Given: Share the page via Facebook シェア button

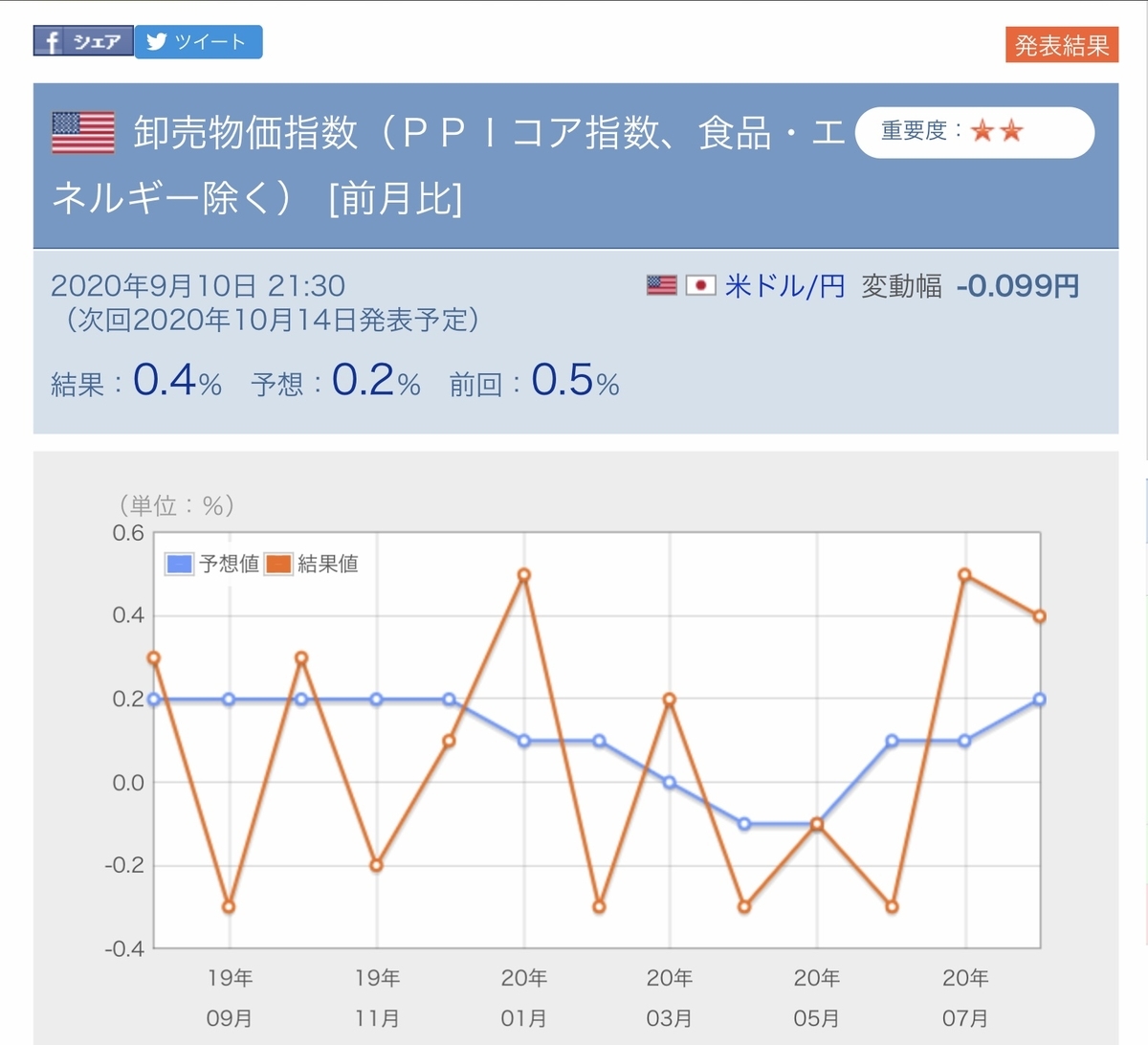Looking at the screenshot, I should (83, 41).
